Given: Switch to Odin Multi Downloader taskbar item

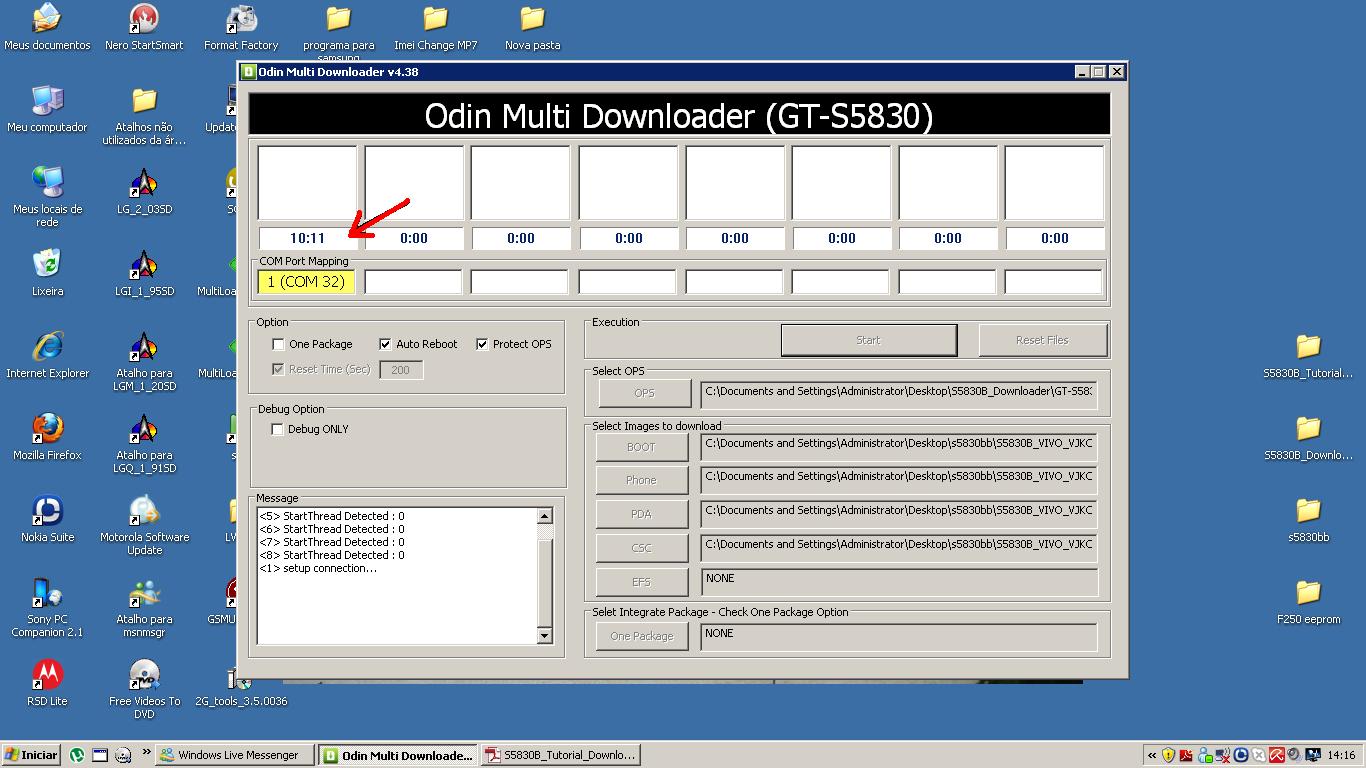Looking at the screenshot, I should click(x=397, y=755).
